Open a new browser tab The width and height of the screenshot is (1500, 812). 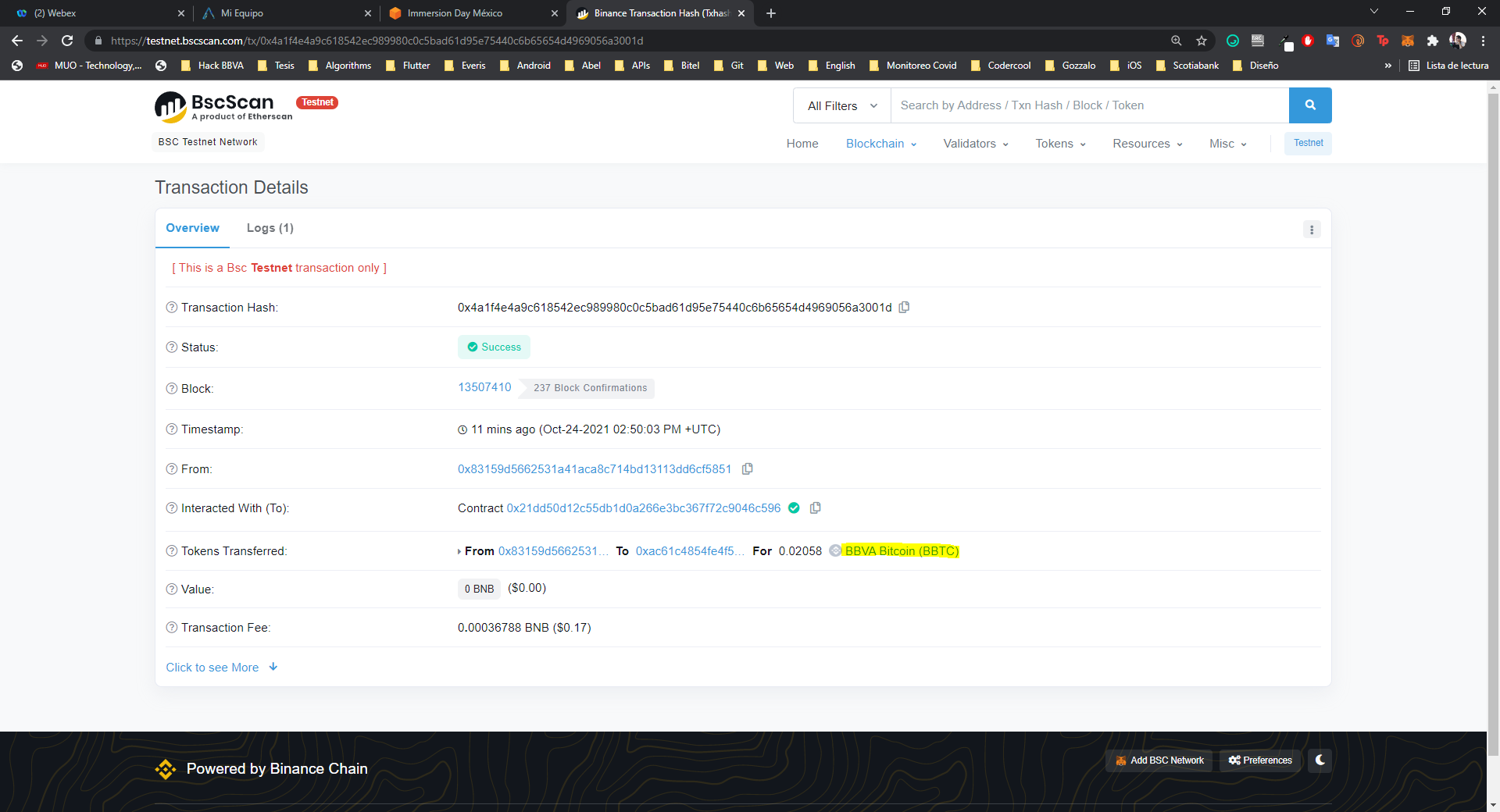click(771, 13)
